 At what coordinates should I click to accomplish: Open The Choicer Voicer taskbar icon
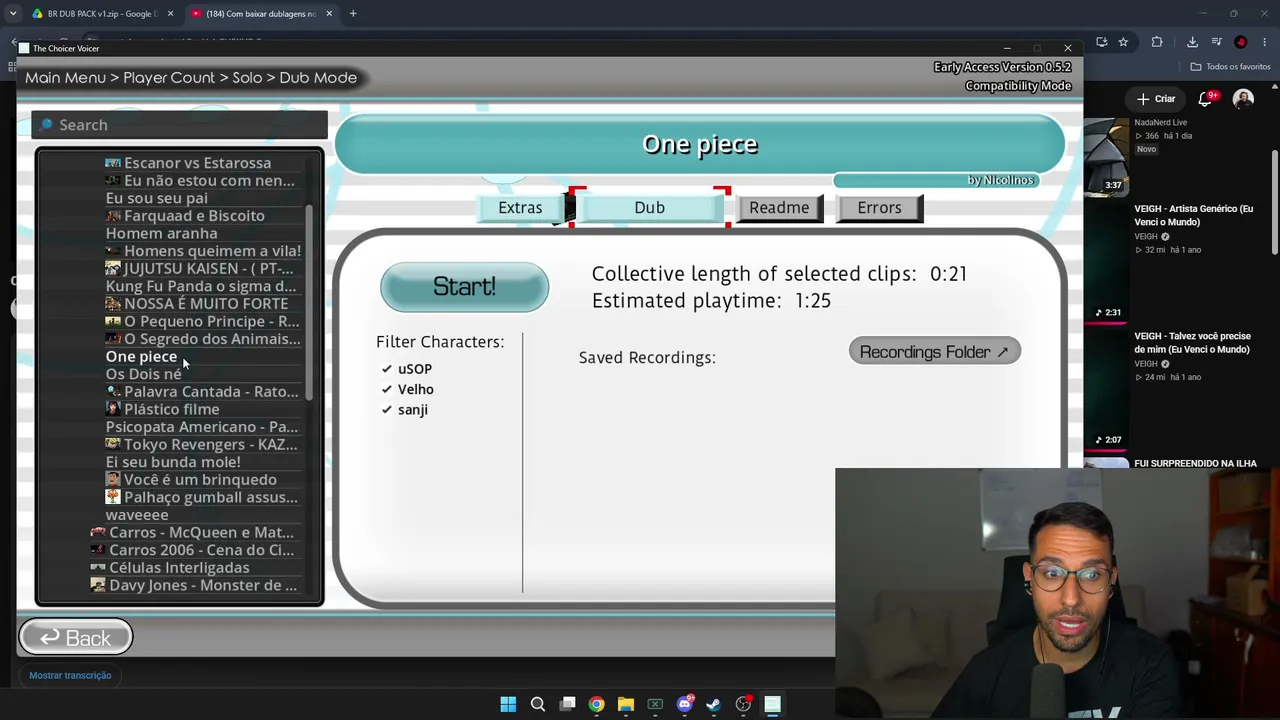pos(772,704)
